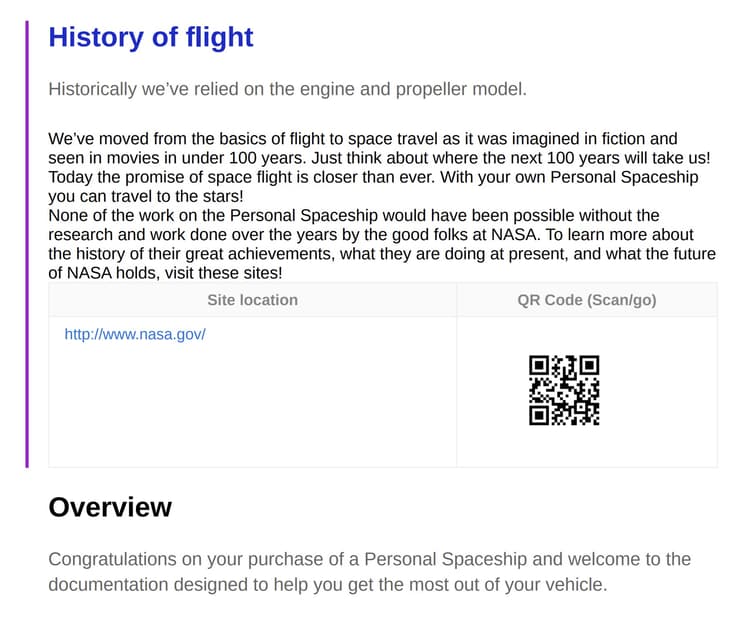750x644 pixels.
Task: Click the "Historically we've relied on" subtitle
Action: 287,89
